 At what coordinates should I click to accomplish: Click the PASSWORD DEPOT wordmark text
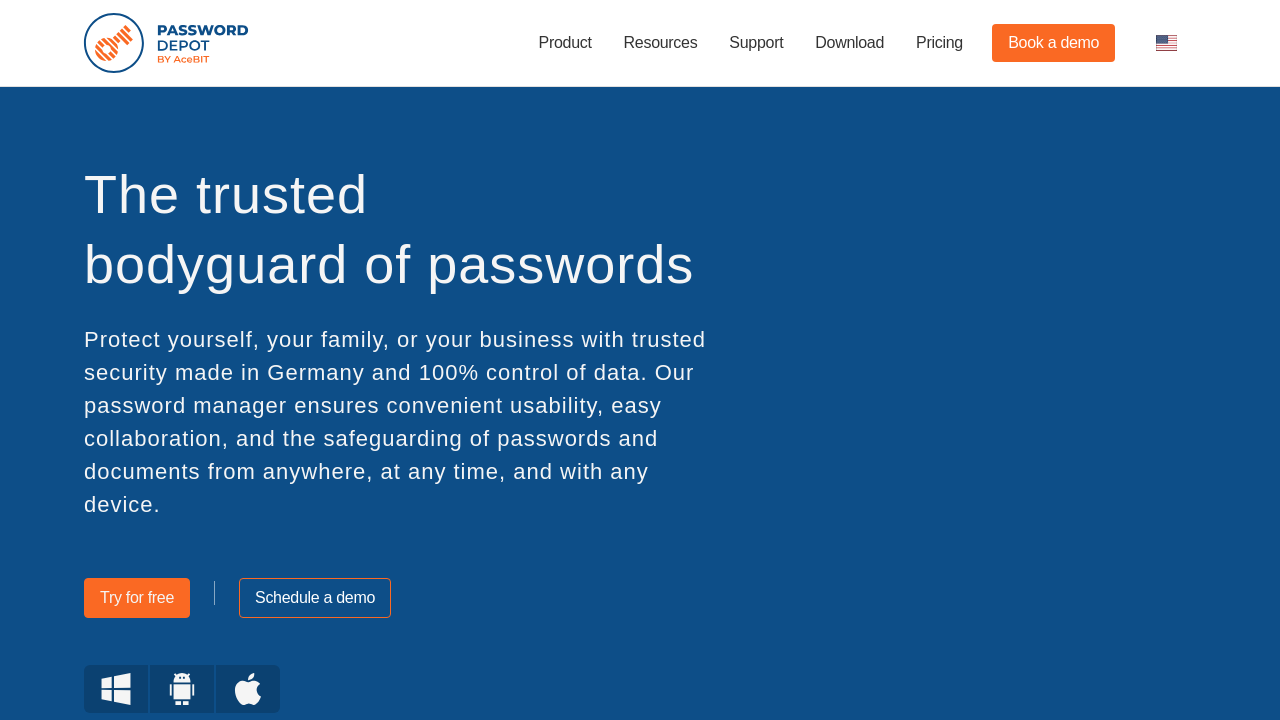(x=202, y=37)
